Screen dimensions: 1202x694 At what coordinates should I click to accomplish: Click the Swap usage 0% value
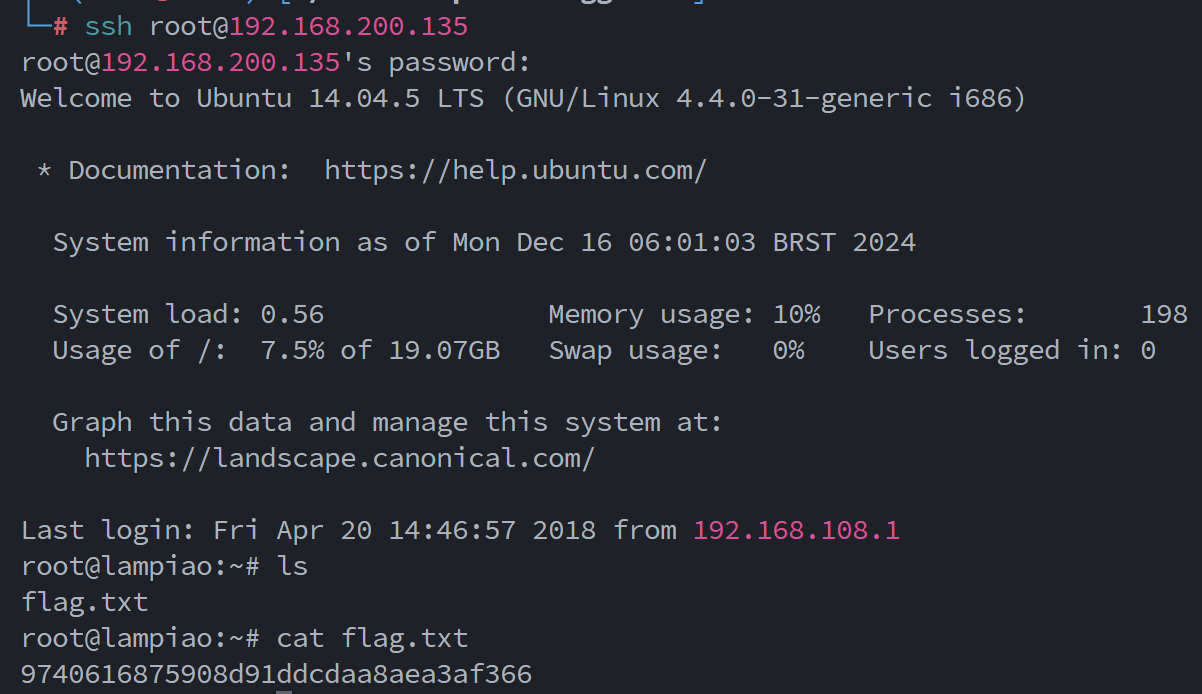[x=788, y=350]
